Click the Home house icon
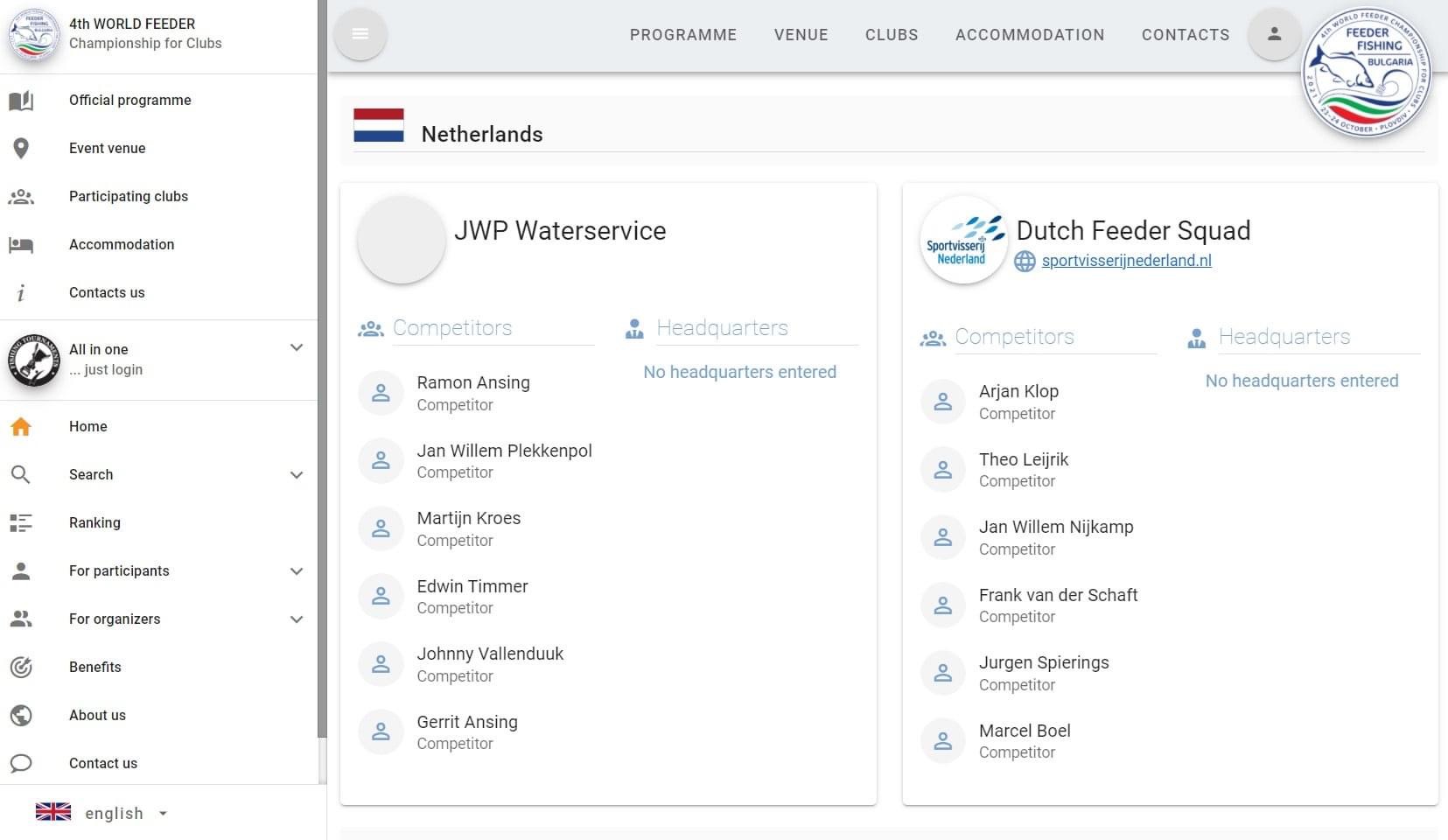 click(21, 427)
